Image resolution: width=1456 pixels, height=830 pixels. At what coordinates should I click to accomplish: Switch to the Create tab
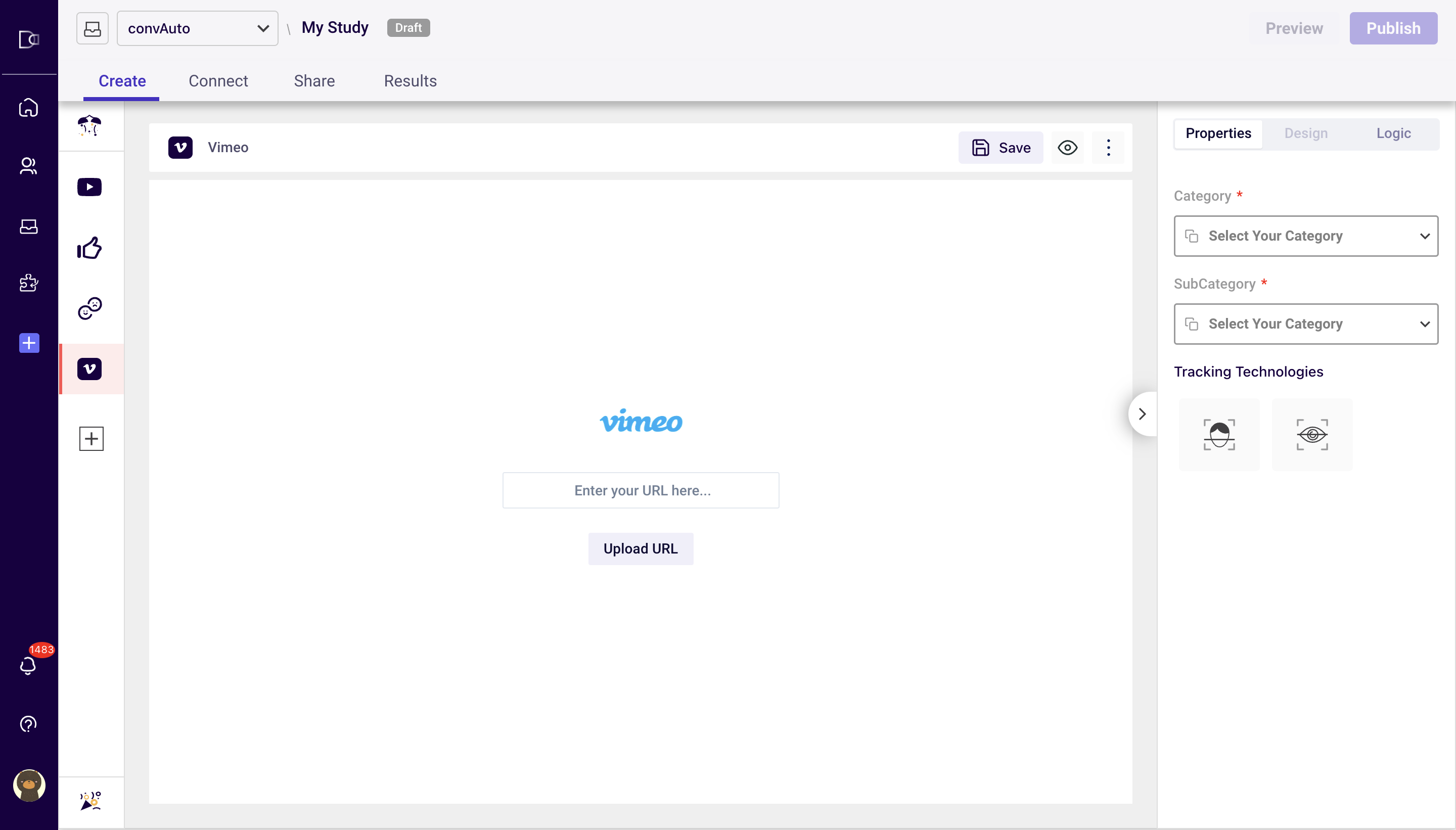tap(122, 81)
